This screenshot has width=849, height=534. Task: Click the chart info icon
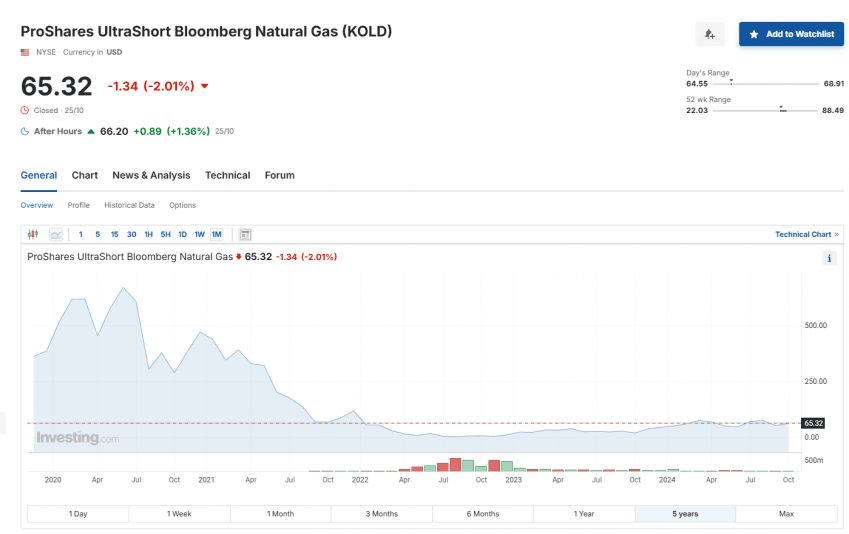[x=829, y=258]
